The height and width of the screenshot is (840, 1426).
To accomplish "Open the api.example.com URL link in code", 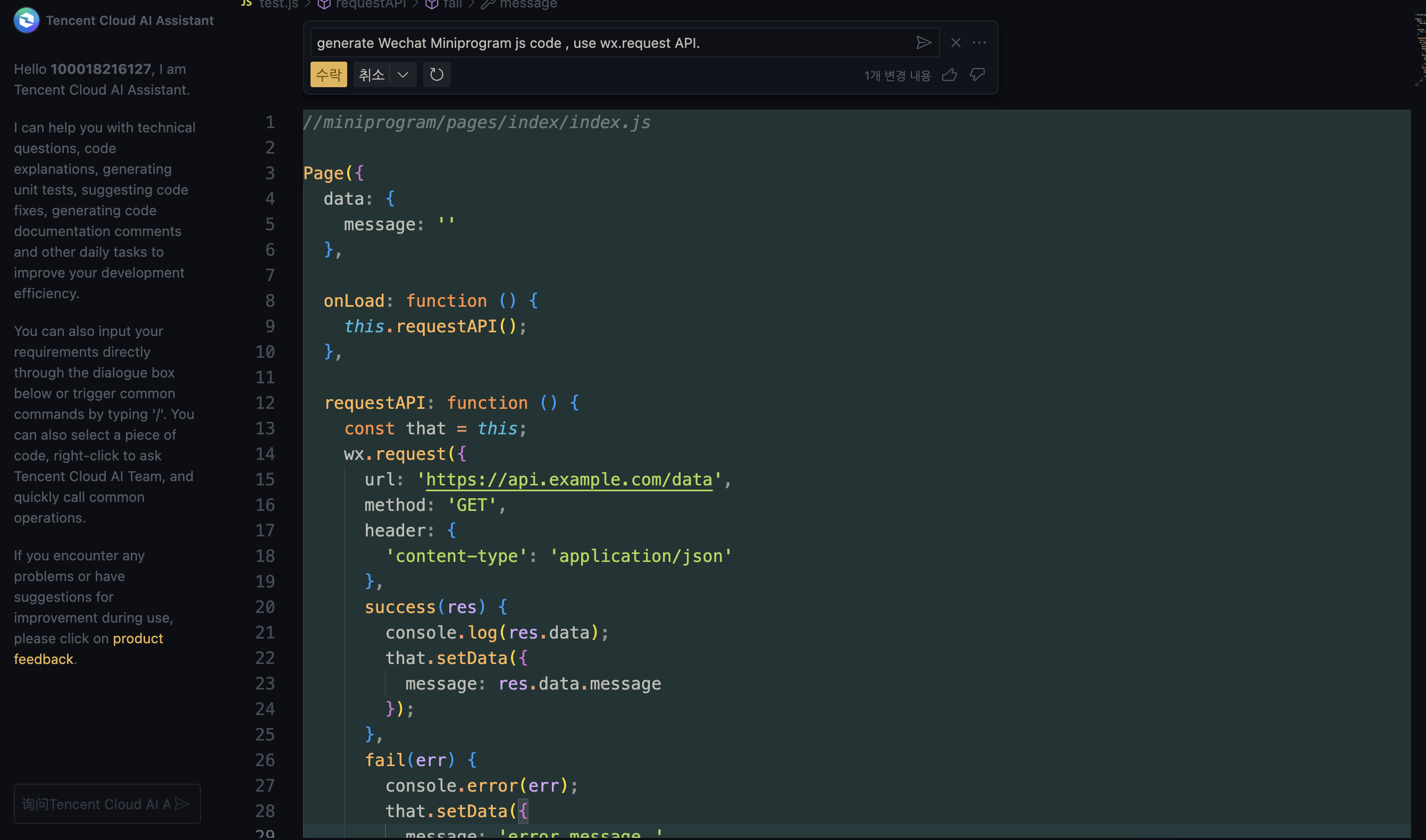I will click(568, 480).
